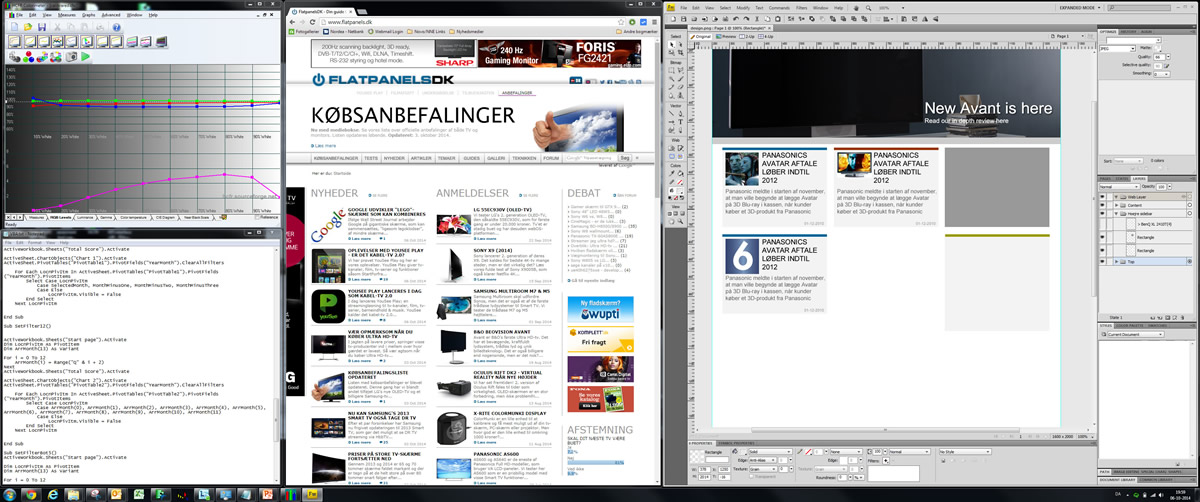Screen dimensions: 1200x502
Task: Open the Graphs menu in HCFR
Action: click(89, 15)
